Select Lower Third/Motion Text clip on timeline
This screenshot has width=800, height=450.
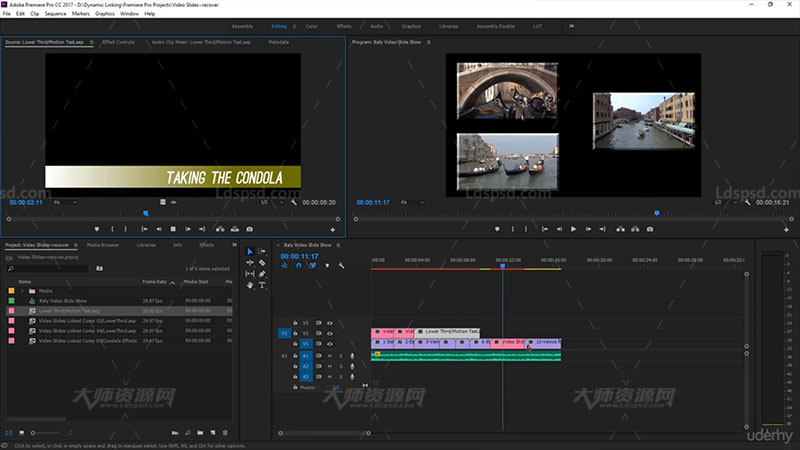pos(447,332)
